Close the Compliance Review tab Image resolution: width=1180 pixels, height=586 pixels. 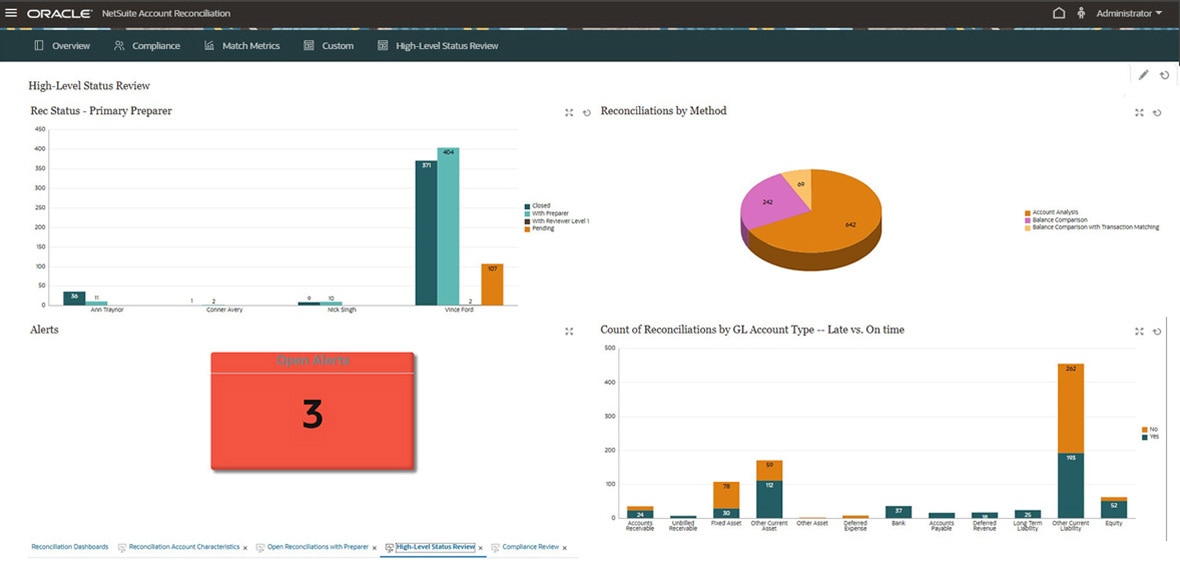[x=565, y=548]
